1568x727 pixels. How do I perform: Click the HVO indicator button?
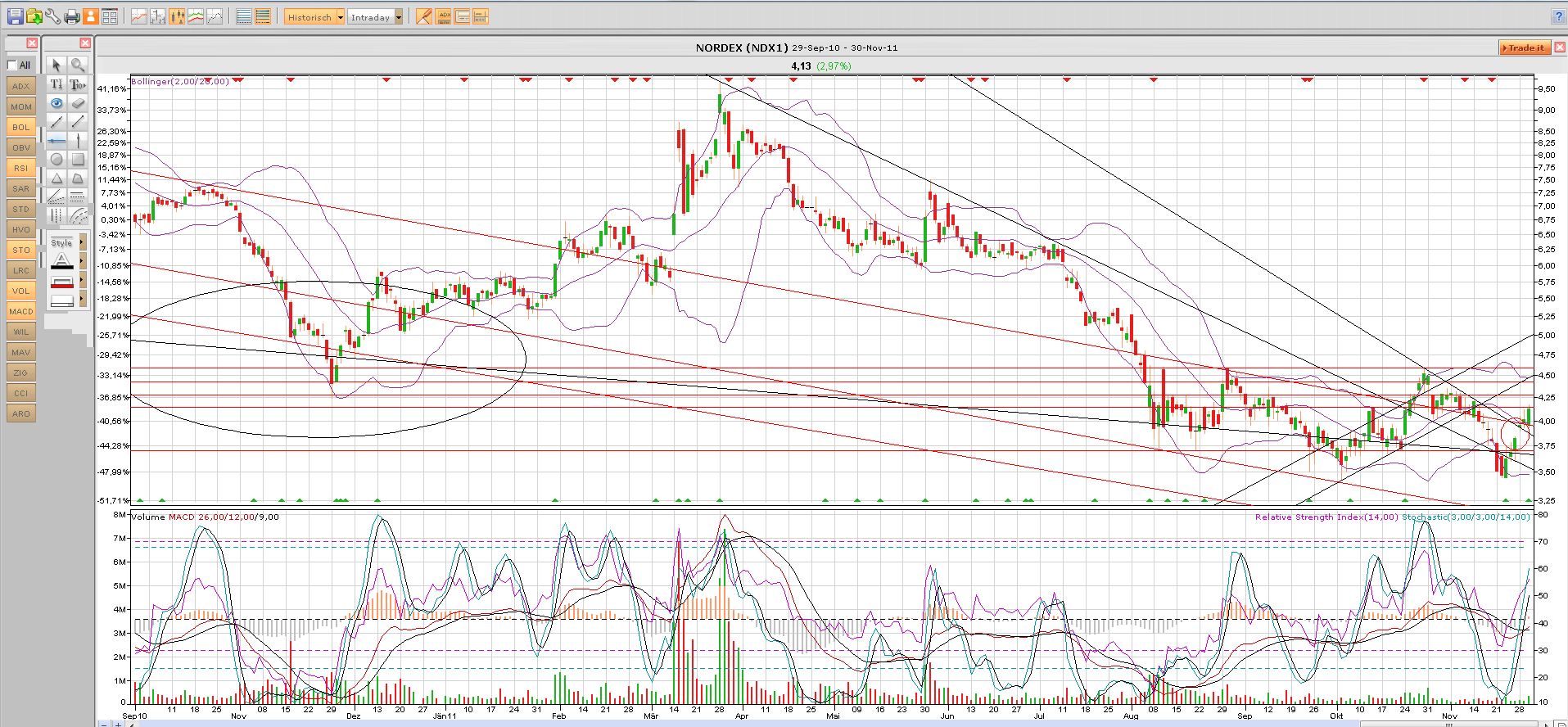tap(21, 229)
